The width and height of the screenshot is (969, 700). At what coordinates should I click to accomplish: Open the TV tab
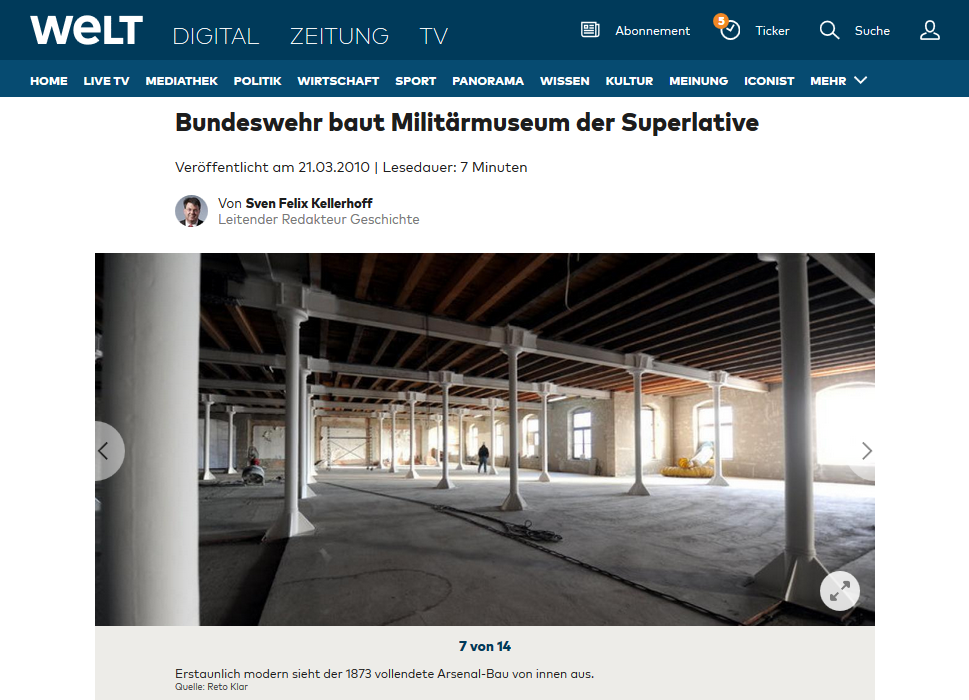(x=433, y=36)
